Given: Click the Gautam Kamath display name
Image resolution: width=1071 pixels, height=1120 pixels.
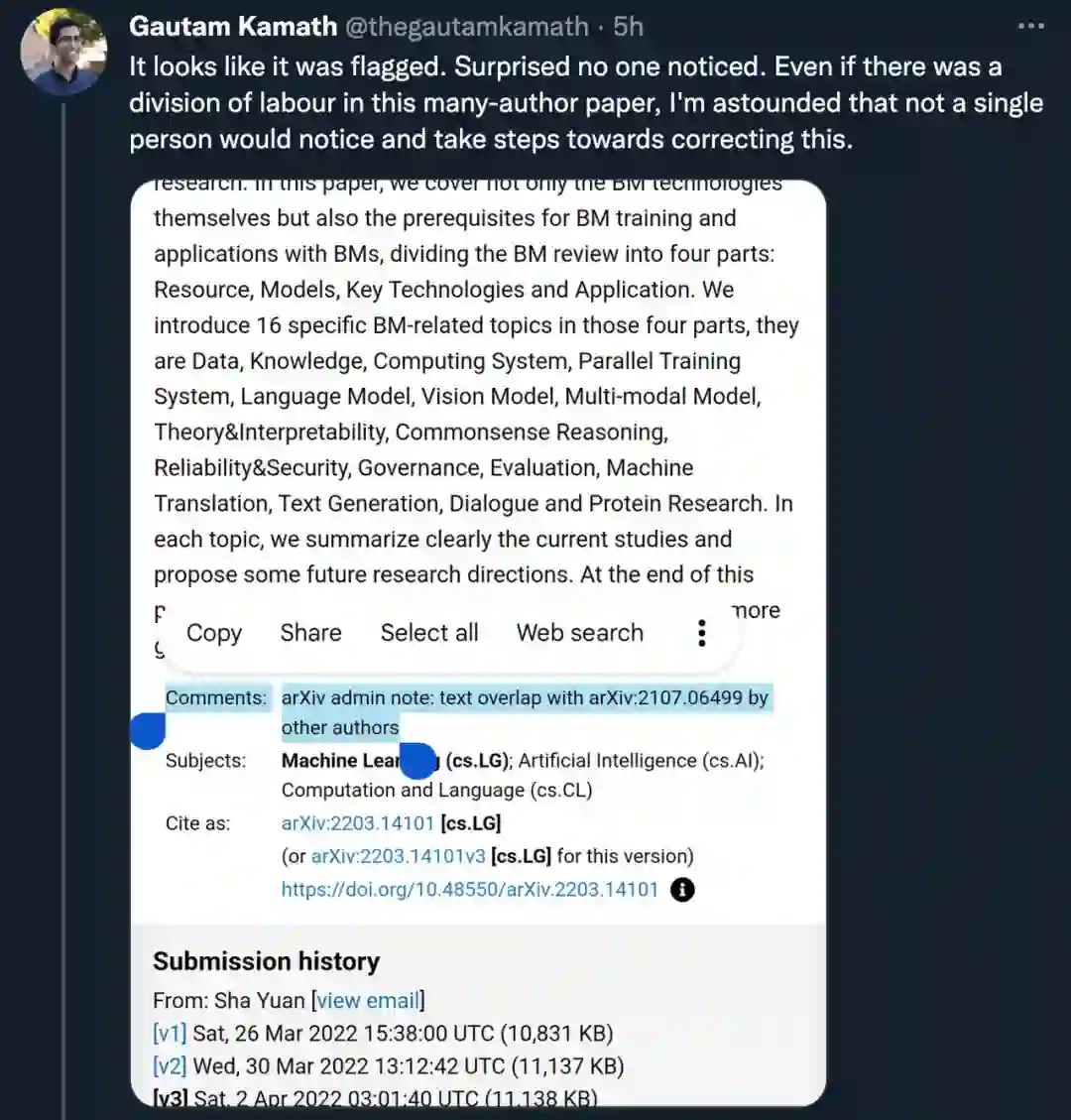Looking at the screenshot, I should (x=233, y=26).
